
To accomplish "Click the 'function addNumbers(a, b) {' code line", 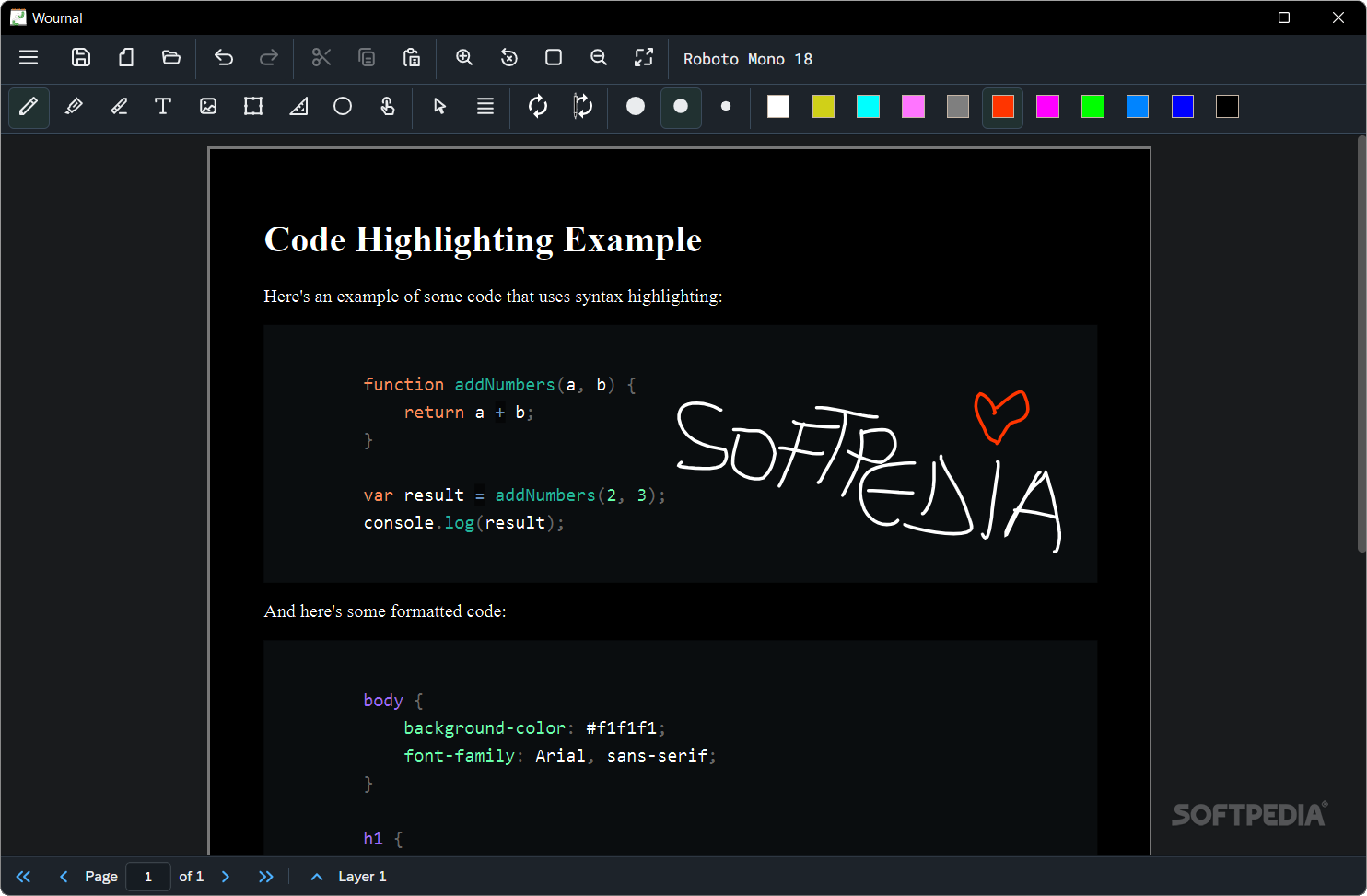I will pyautogui.click(x=499, y=384).
